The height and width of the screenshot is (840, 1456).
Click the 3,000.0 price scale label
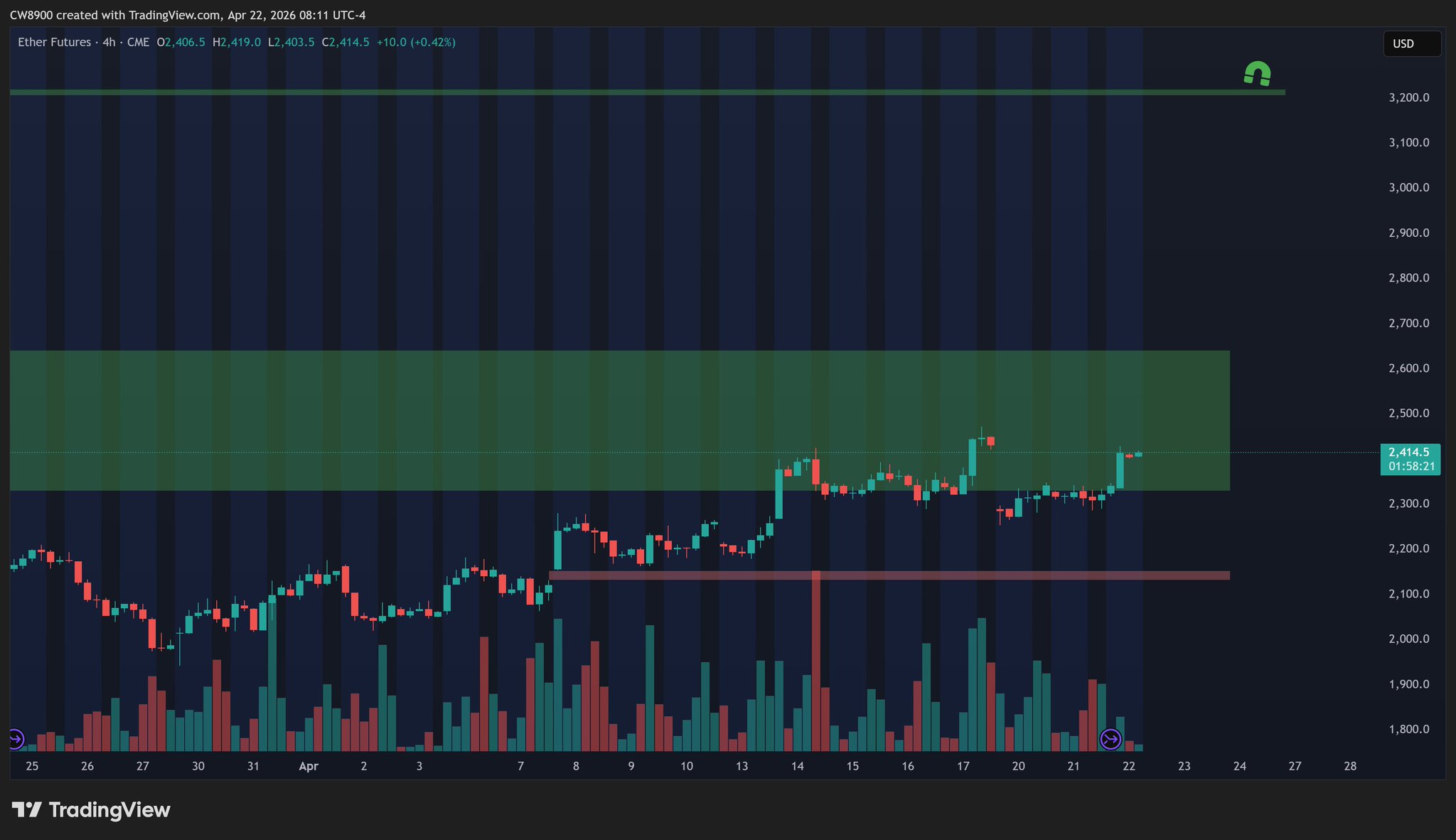pyautogui.click(x=1408, y=188)
